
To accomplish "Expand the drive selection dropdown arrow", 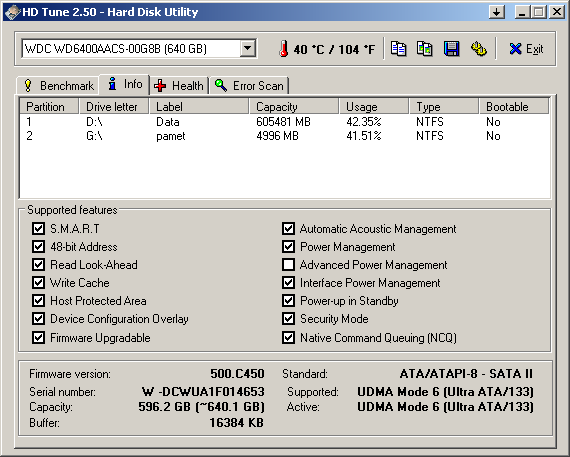I will (248, 48).
